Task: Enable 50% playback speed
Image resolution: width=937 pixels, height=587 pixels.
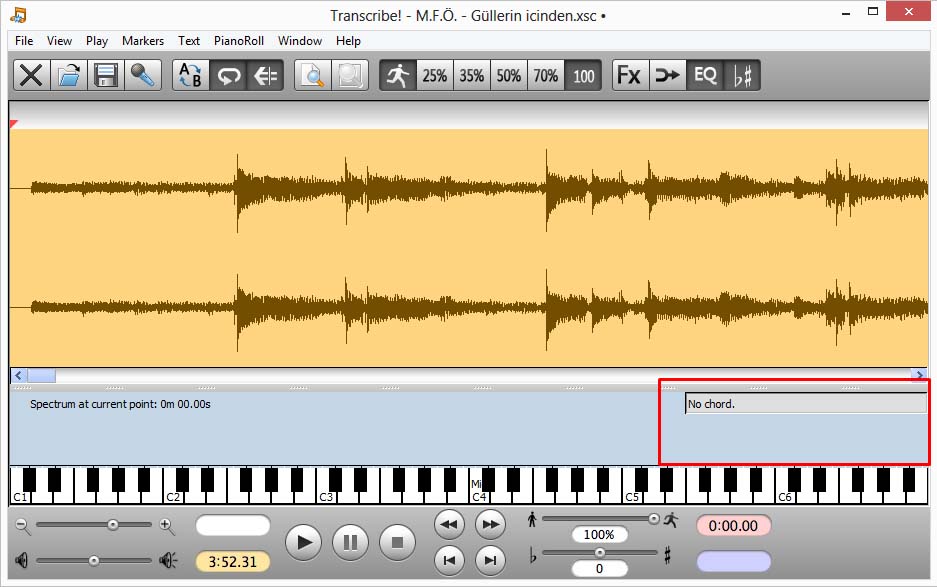Action: tap(507, 75)
